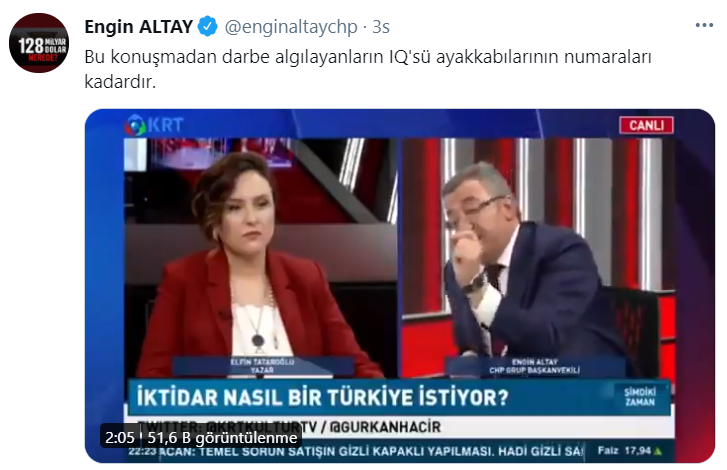Click the tweet text about IQ
727x470 pixels.
[x=368, y=69]
